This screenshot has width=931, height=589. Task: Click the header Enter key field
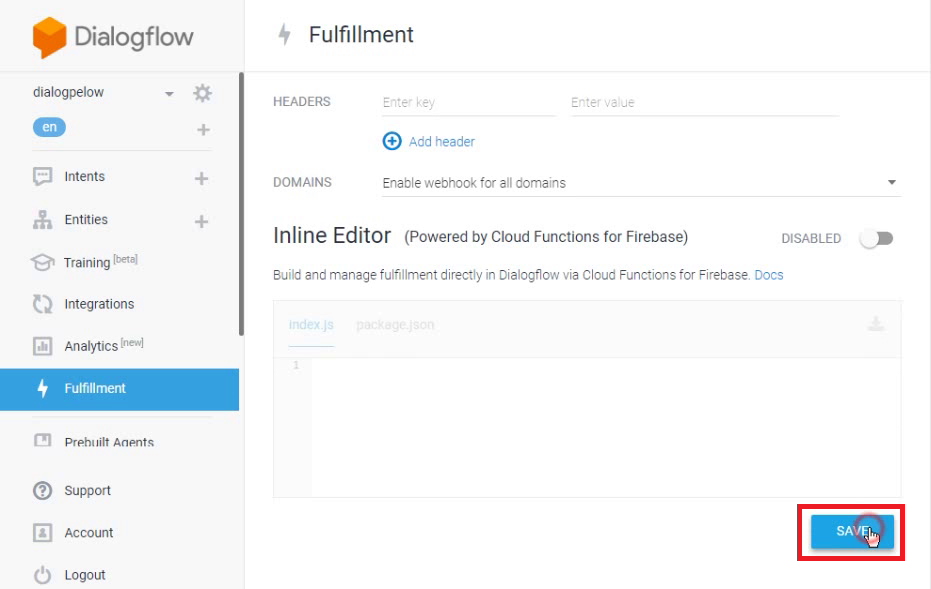click(467, 102)
